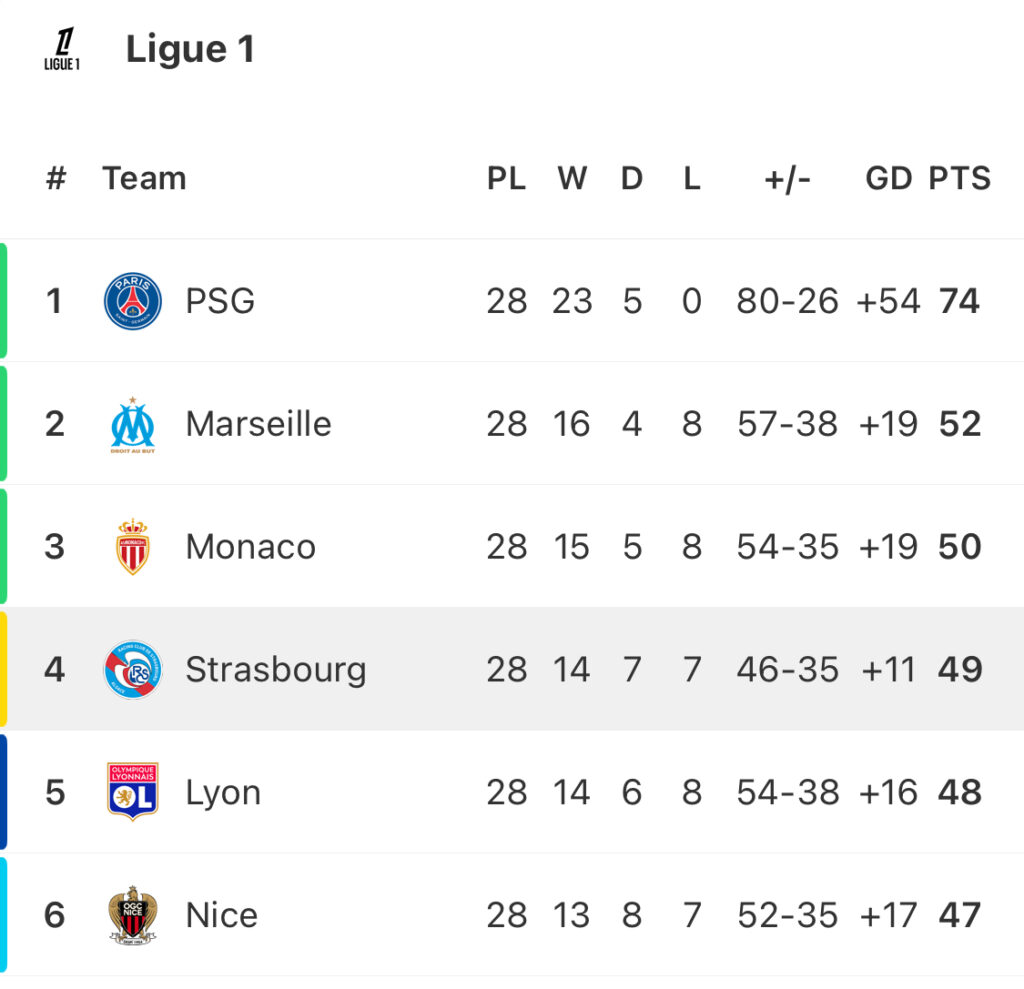The width and height of the screenshot is (1024, 989).
Task: Click the W wins column header
Action: [x=572, y=178]
